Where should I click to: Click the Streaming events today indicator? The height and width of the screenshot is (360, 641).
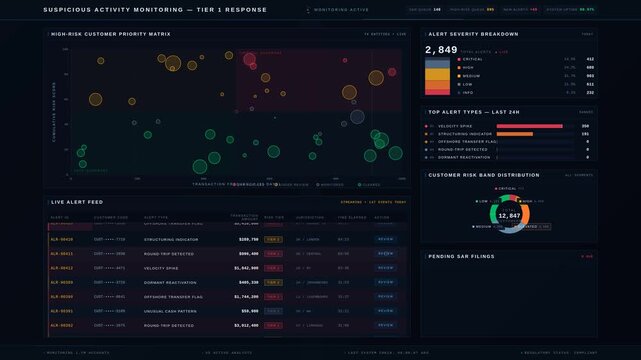[373, 202]
